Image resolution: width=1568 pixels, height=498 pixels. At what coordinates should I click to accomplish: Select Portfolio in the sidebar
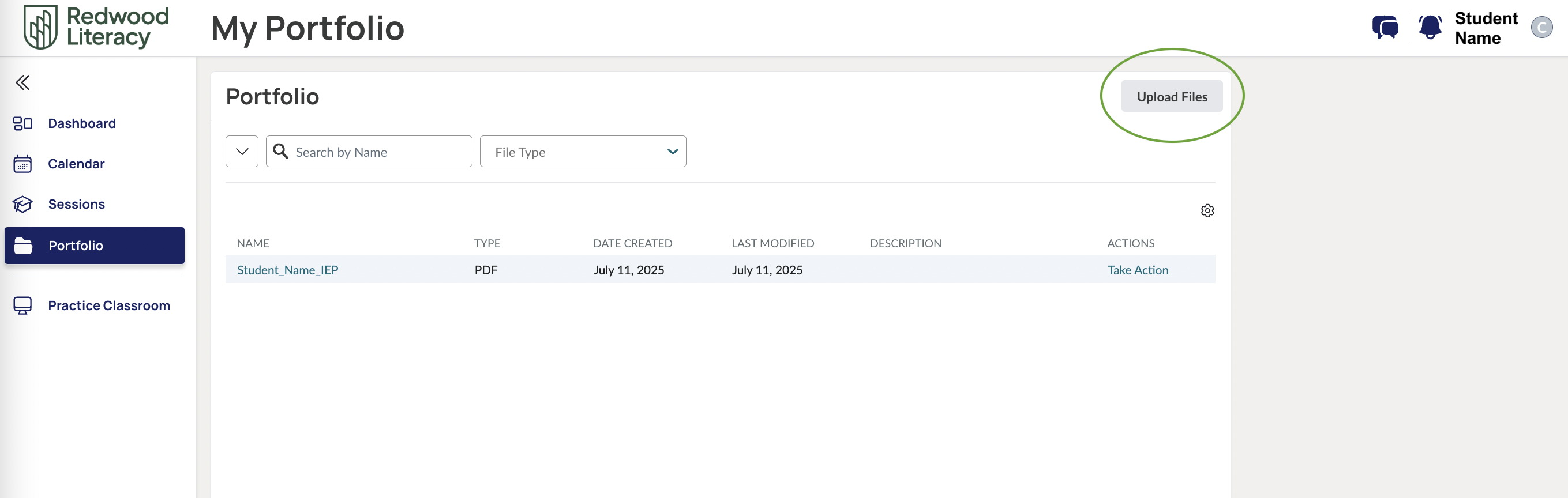pyautogui.click(x=95, y=246)
